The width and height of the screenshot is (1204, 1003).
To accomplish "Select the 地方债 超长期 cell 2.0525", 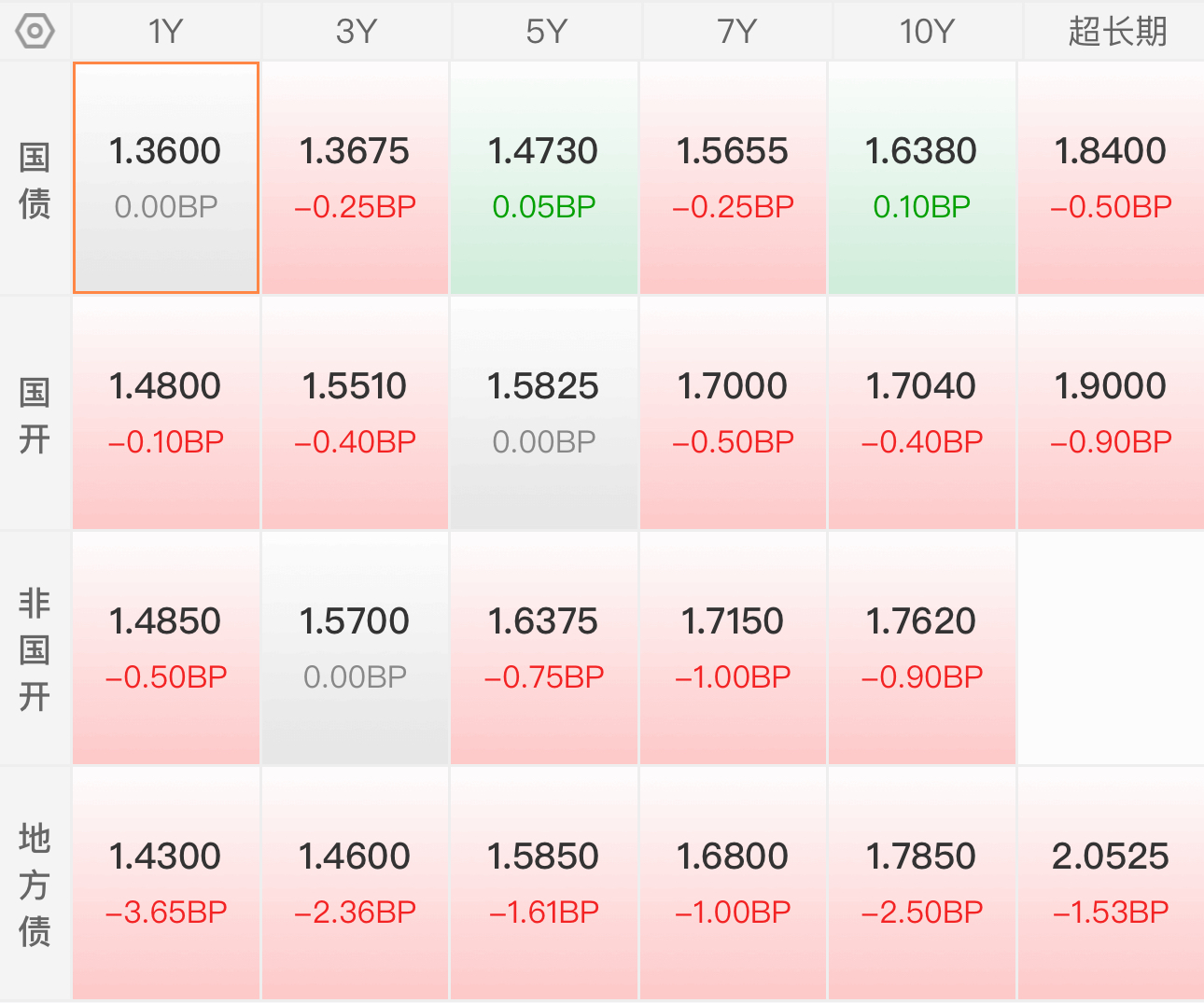I will pyautogui.click(x=1111, y=884).
